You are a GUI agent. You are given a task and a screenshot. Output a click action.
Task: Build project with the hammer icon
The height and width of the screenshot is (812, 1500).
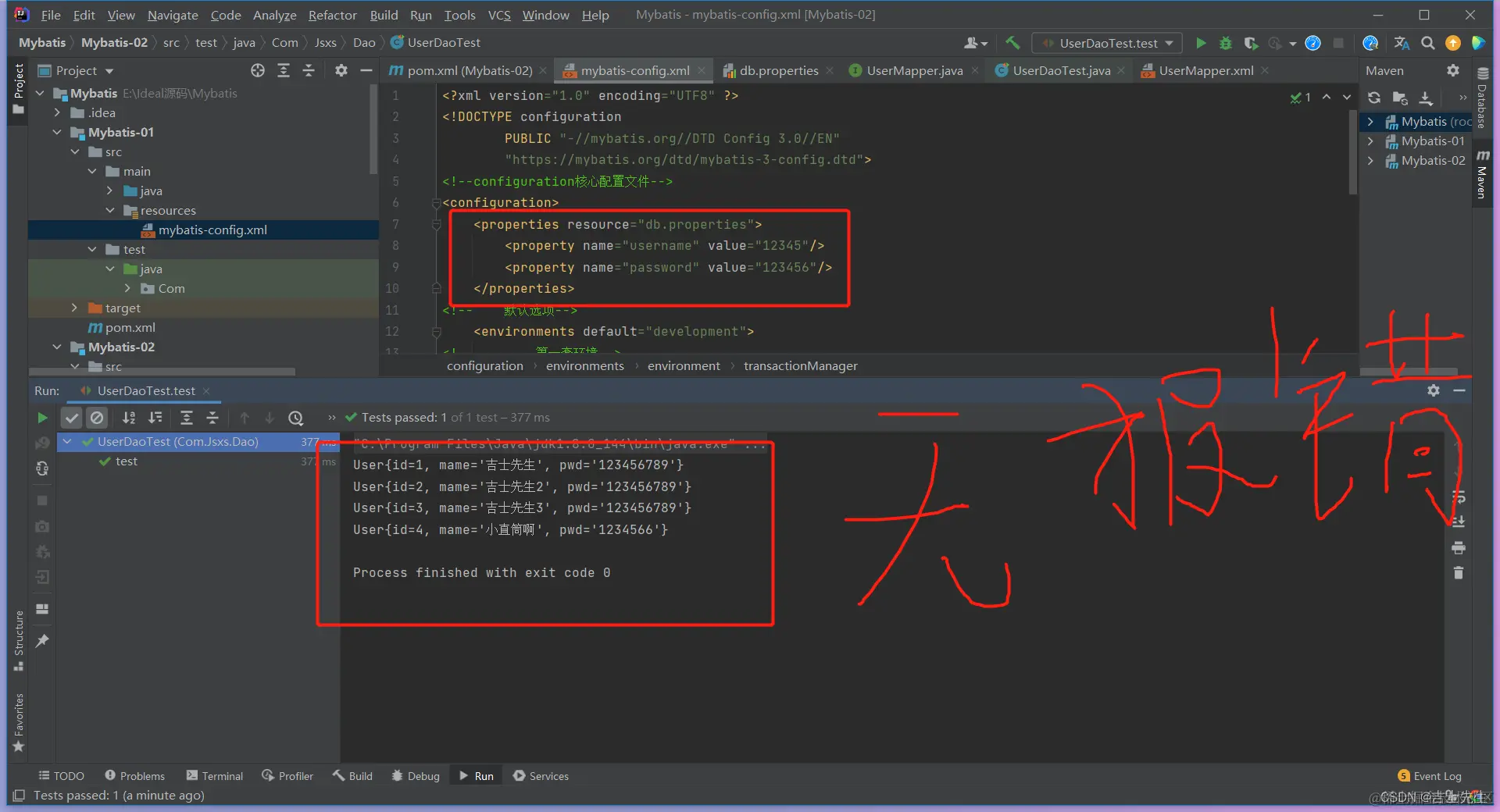point(1012,43)
